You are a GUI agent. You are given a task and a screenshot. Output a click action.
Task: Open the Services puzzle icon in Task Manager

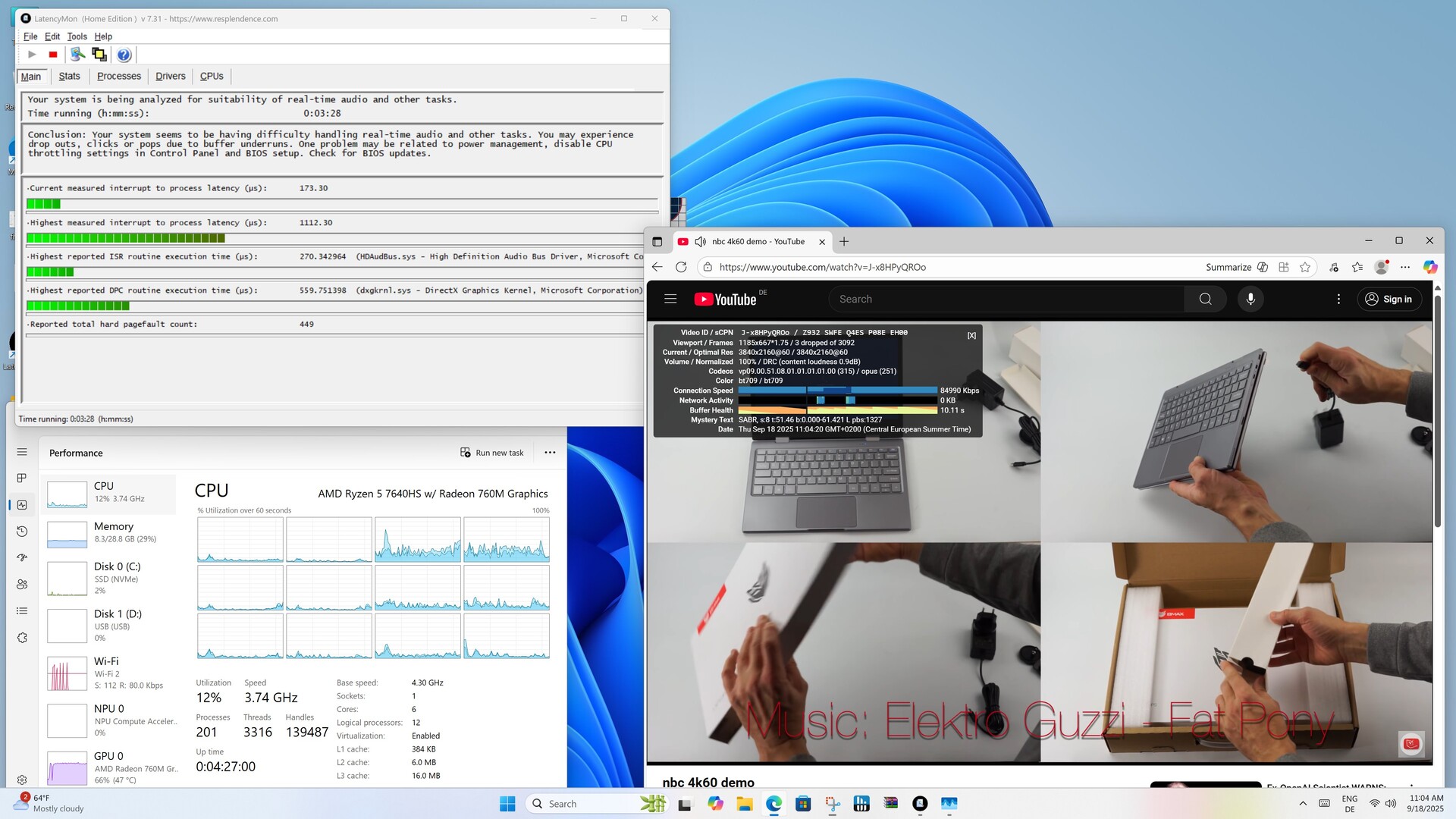click(x=22, y=638)
